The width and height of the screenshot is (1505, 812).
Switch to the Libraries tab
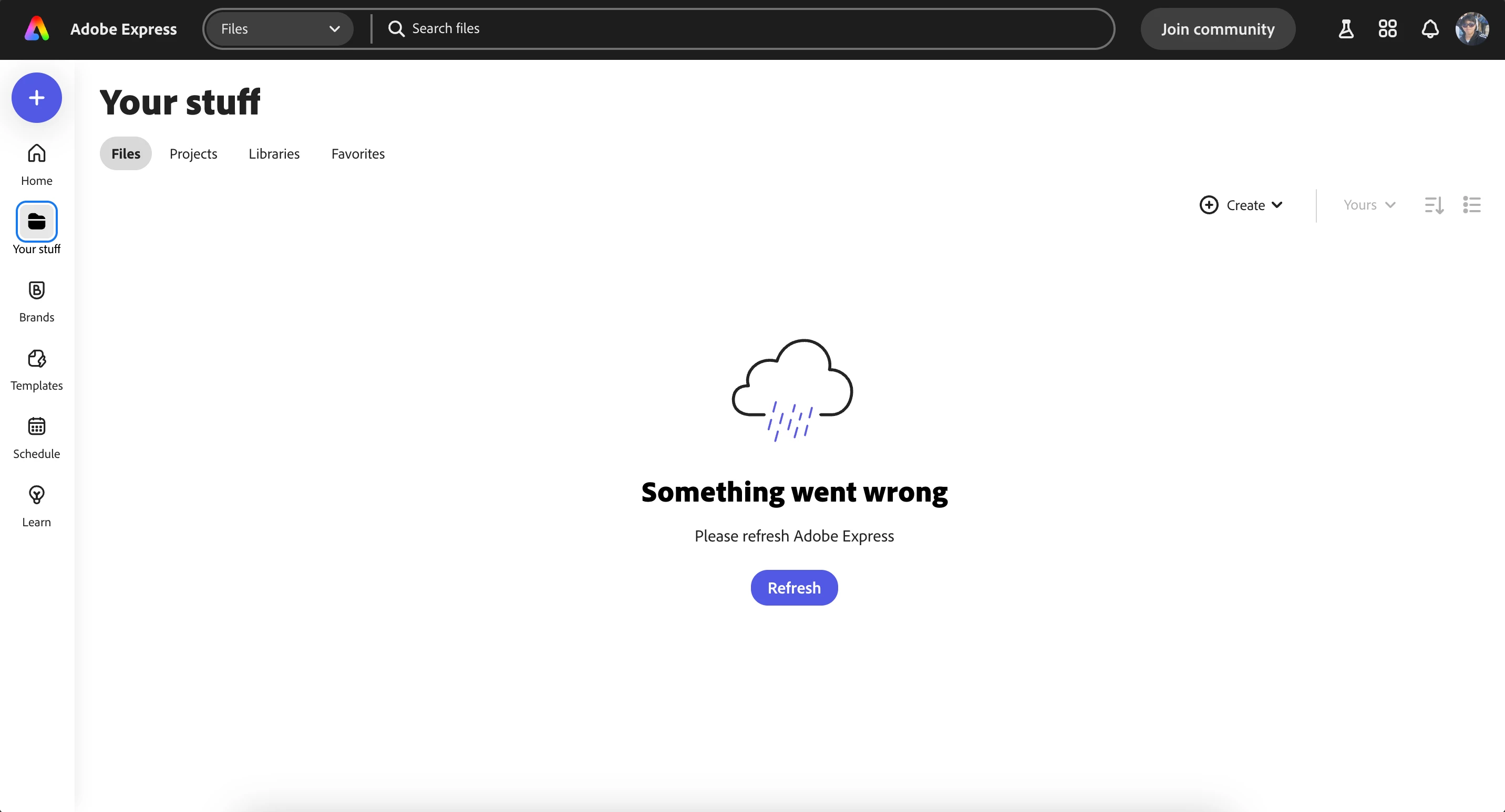pyautogui.click(x=273, y=153)
